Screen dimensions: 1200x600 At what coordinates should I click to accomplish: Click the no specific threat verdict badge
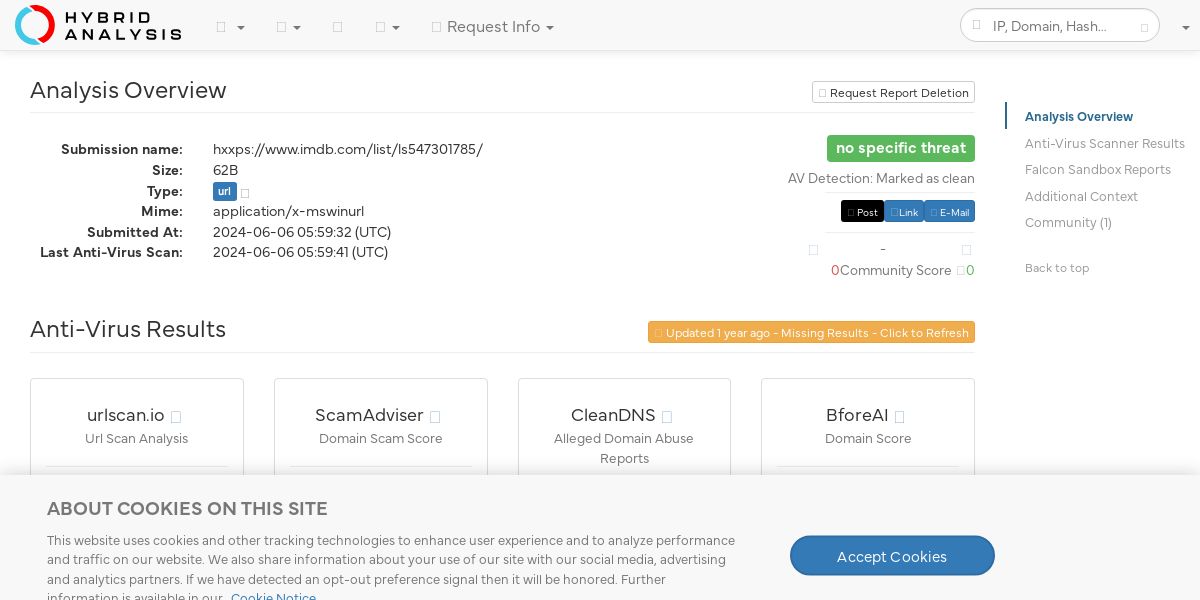[900, 148]
